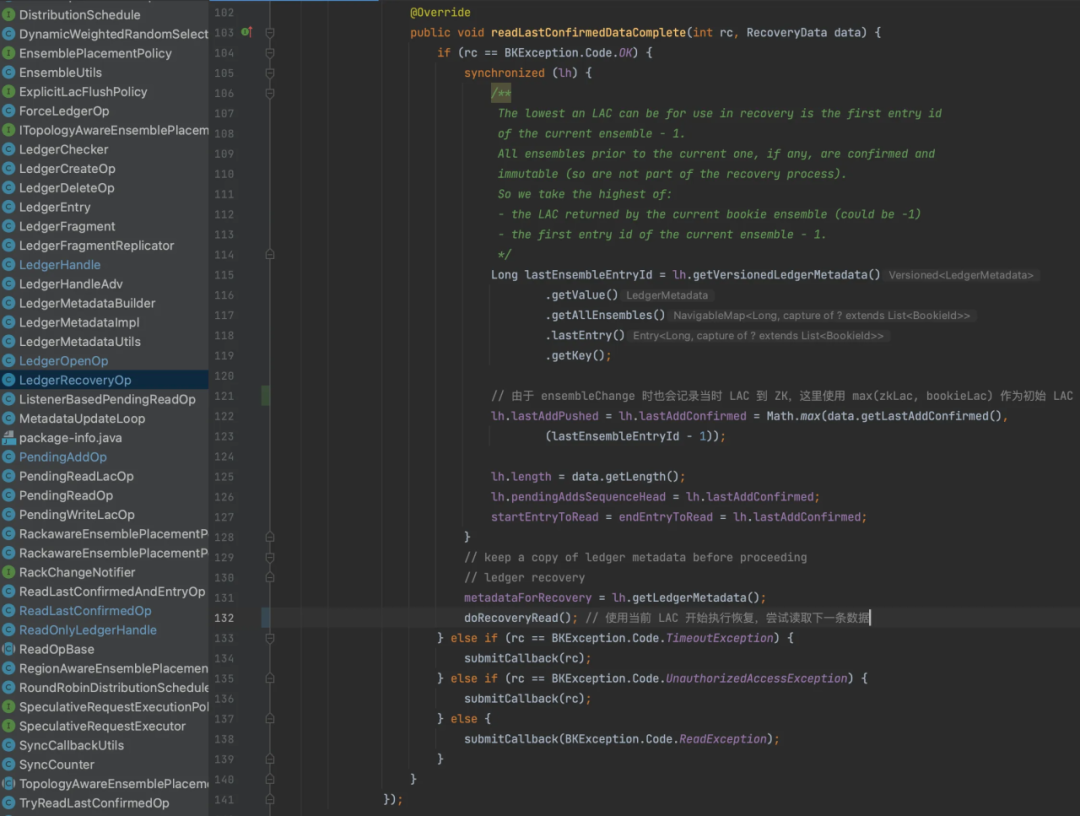Open ReadLastConfirmedOp file
This screenshot has width=1080, height=816.
(85, 611)
